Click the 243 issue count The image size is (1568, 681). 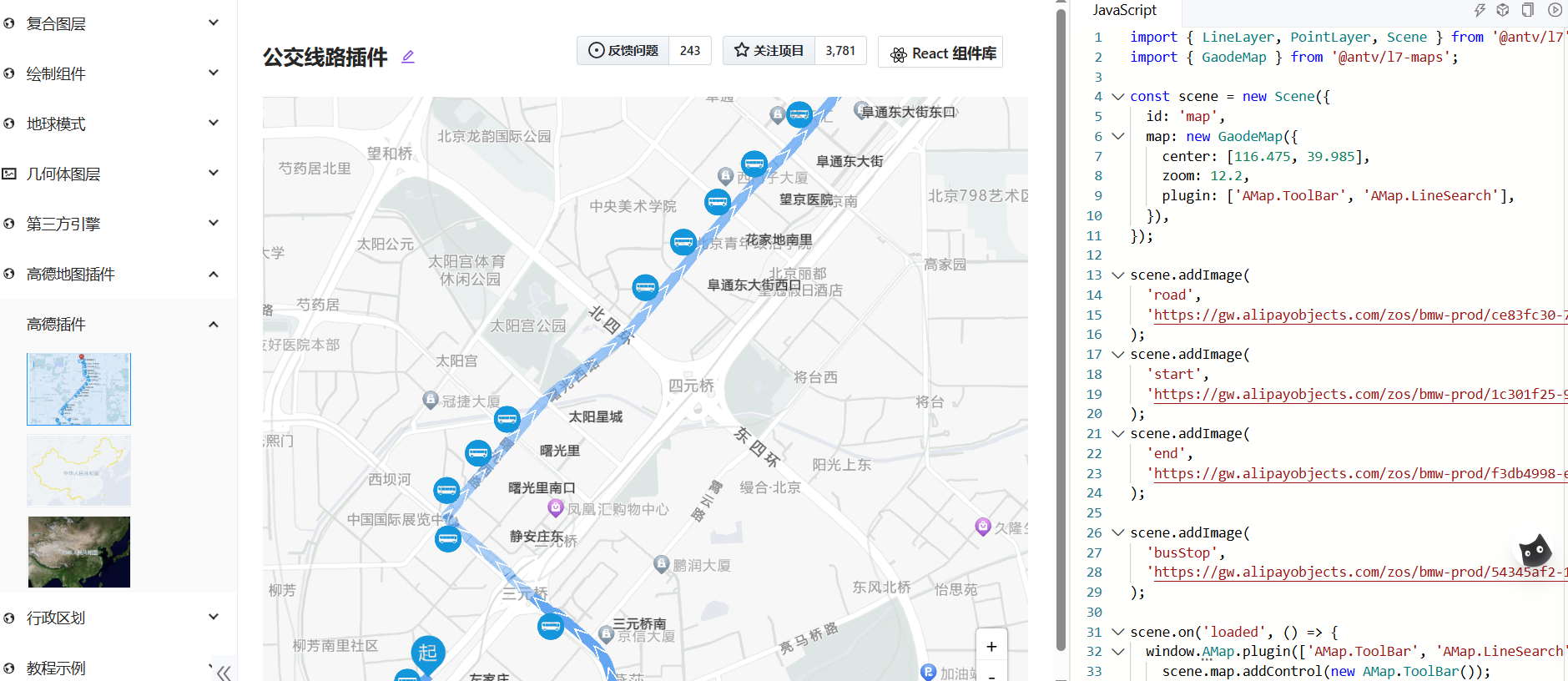(690, 51)
